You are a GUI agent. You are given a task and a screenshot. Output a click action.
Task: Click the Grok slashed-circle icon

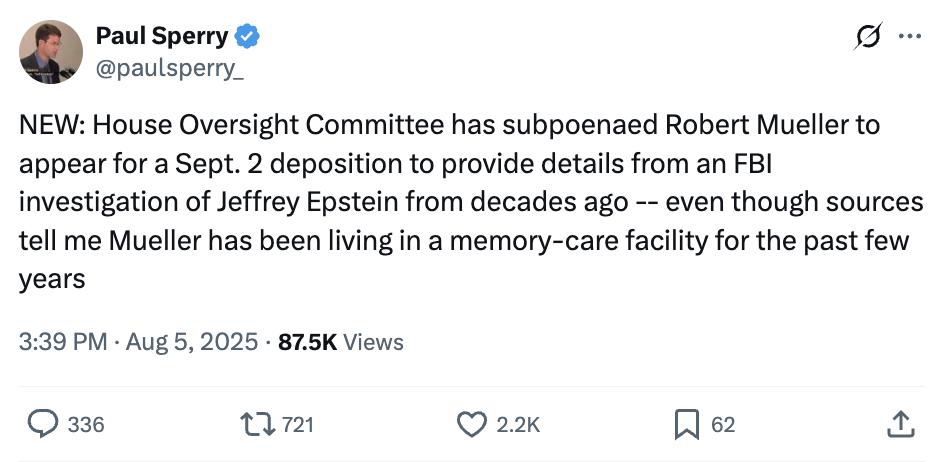click(867, 37)
